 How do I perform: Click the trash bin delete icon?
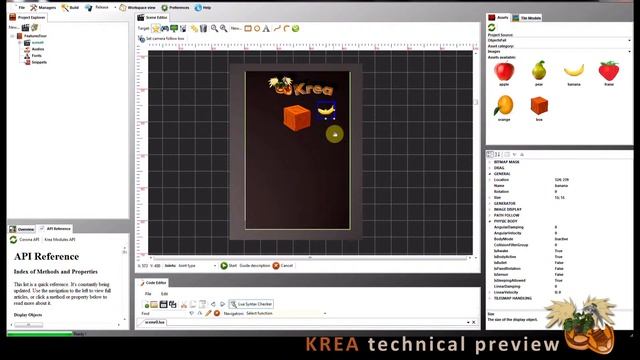(203, 28)
